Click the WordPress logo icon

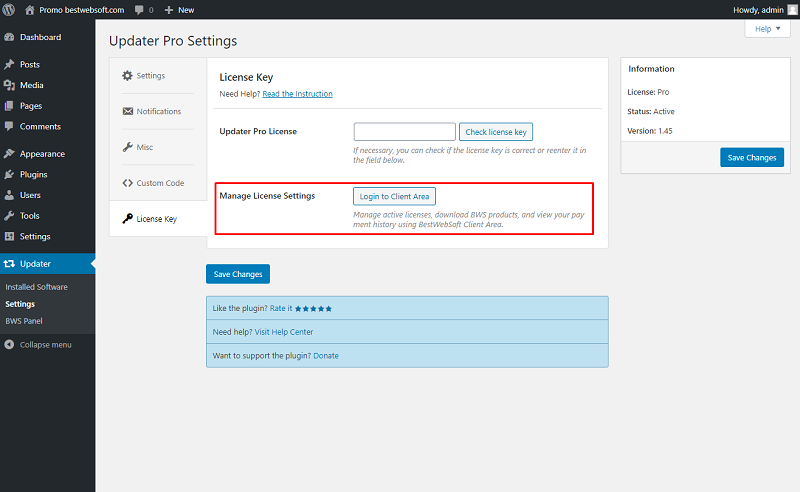(9, 10)
